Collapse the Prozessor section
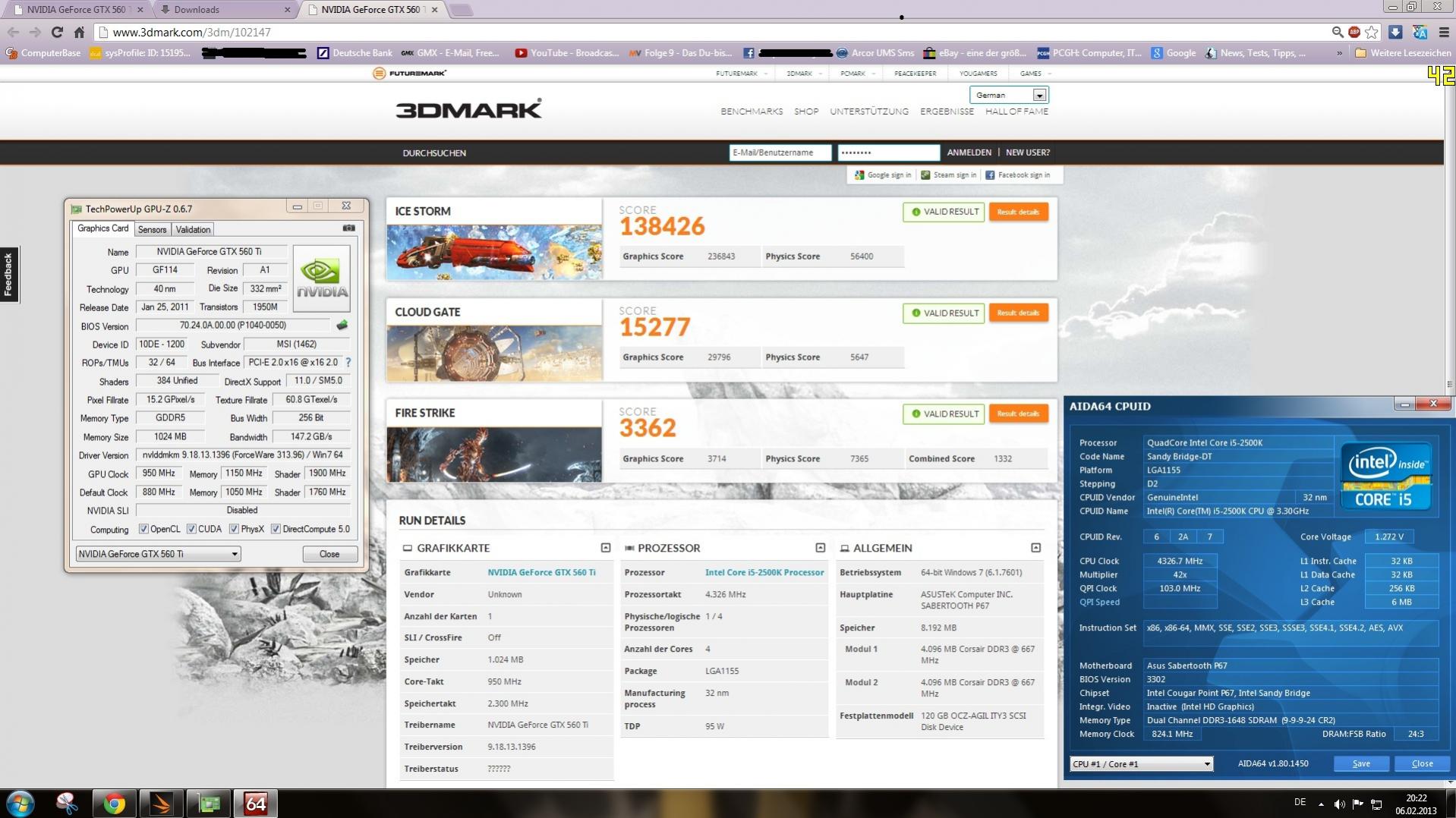Viewport: 1456px width, 818px height. (820, 547)
